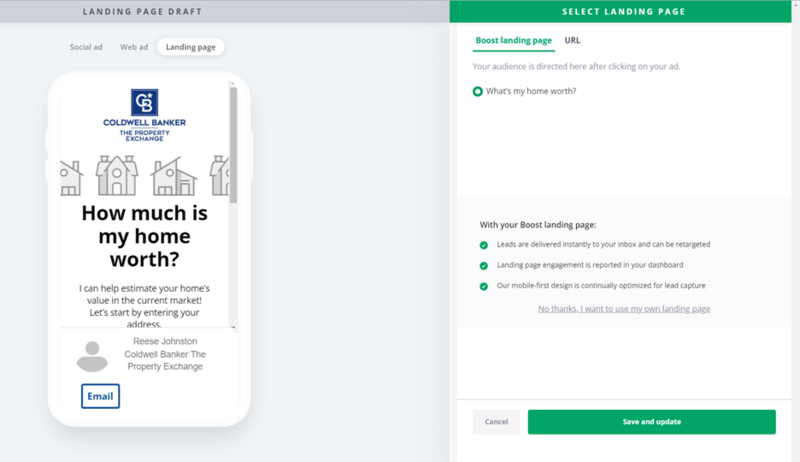Click the green checkmark beside Landing page engagement
Screen dimensions: 800x462
[484, 266]
